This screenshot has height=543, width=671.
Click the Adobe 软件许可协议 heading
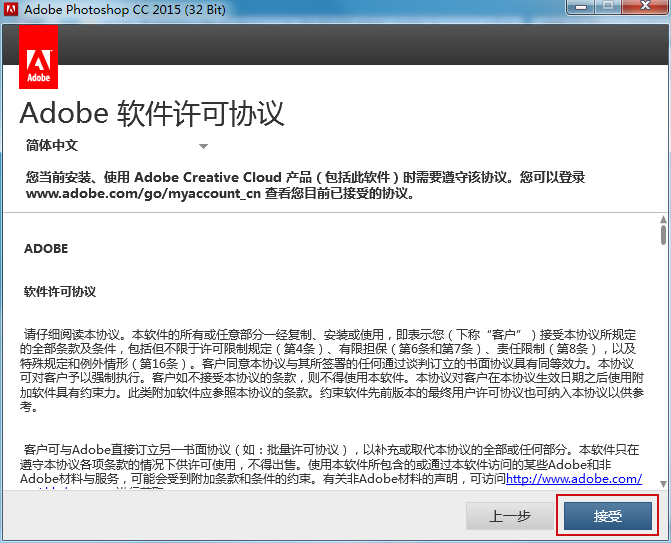(x=152, y=112)
